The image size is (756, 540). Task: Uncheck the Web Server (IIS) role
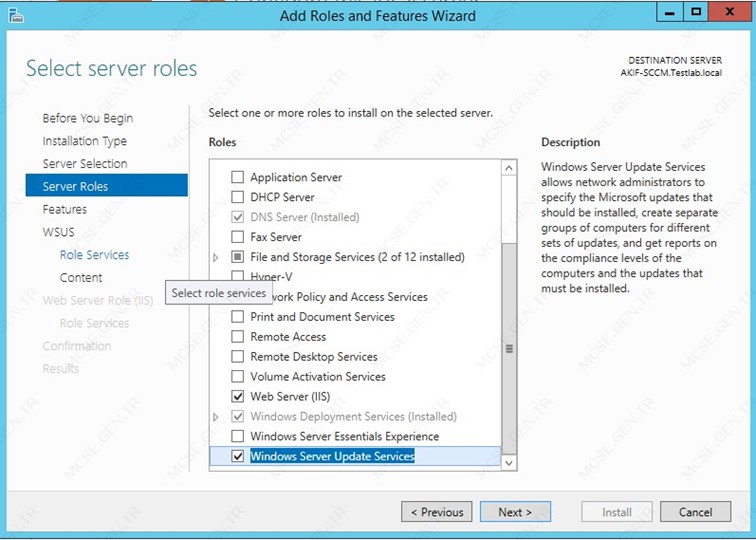pyautogui.click(x=237, y=396)
